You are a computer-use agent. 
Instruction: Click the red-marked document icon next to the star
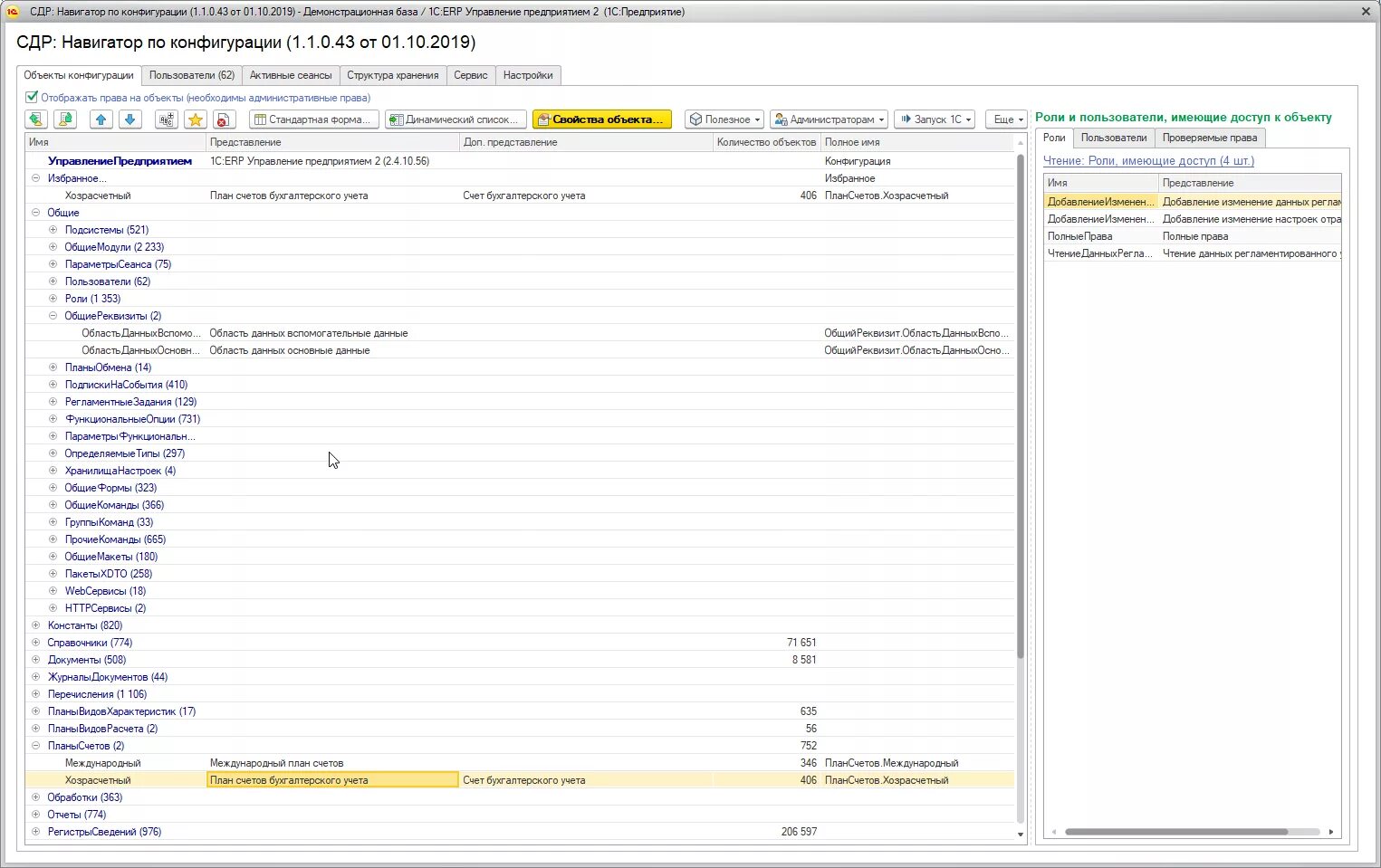coord(225,119)
